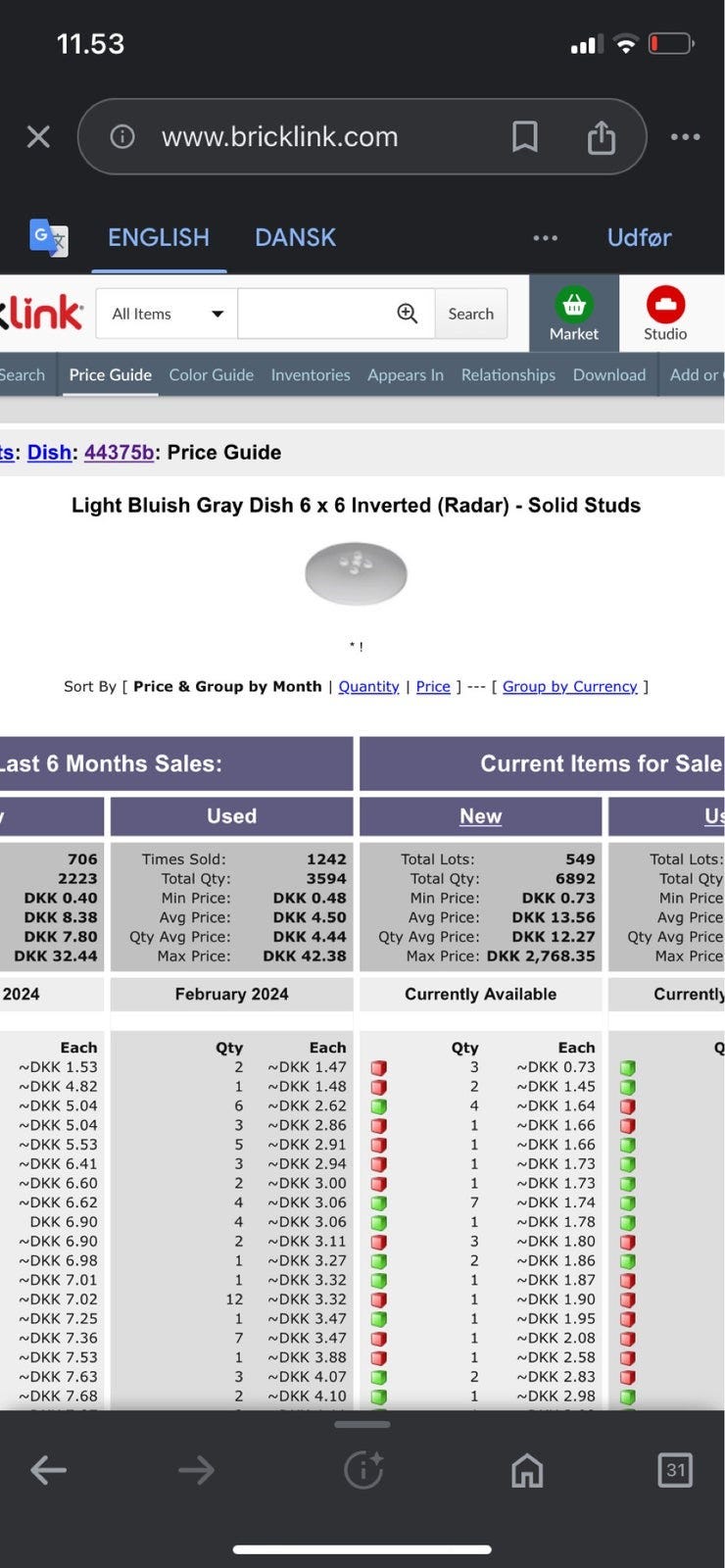Open the Color Guide tab
The image size is (725, 1568).
pos(211,374)
